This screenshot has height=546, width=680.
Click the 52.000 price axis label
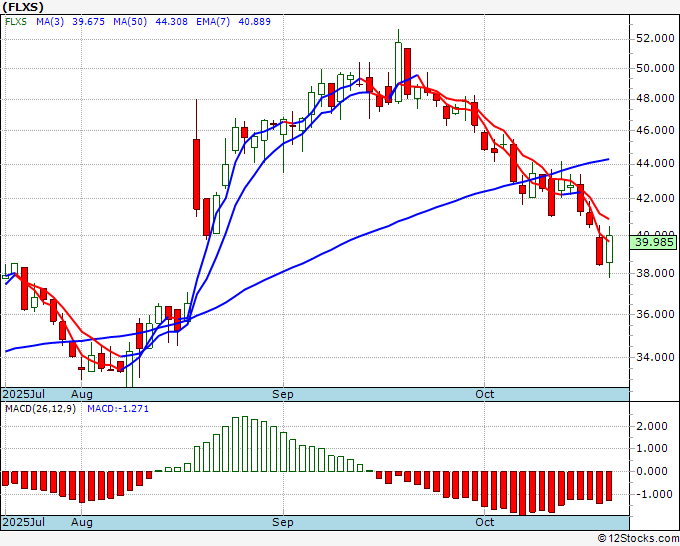tap(655, 39)
